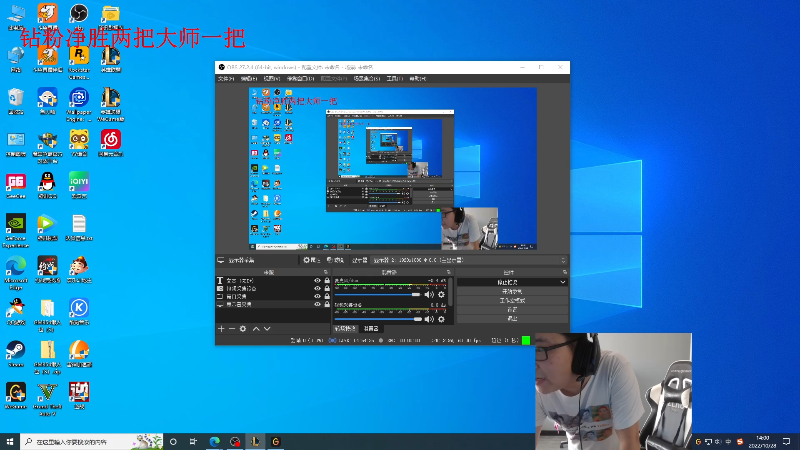
Task: Switch to the Audio Mixer tab below mixer
Action: pos(371,329)
